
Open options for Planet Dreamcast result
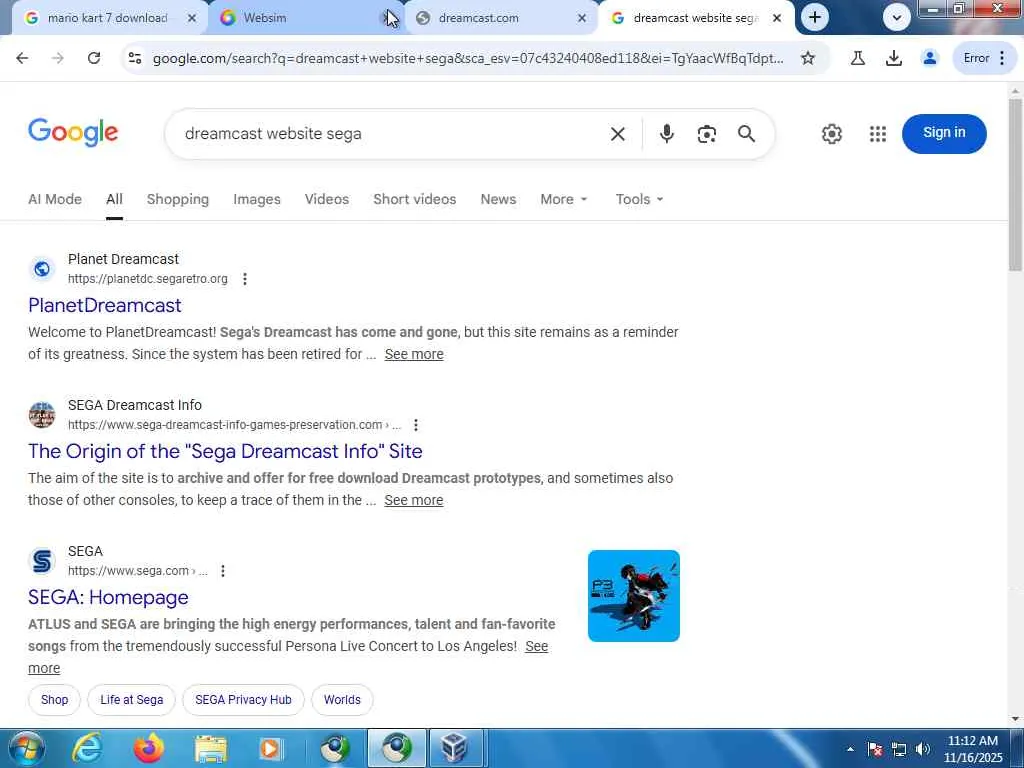(x=245, y=279)
